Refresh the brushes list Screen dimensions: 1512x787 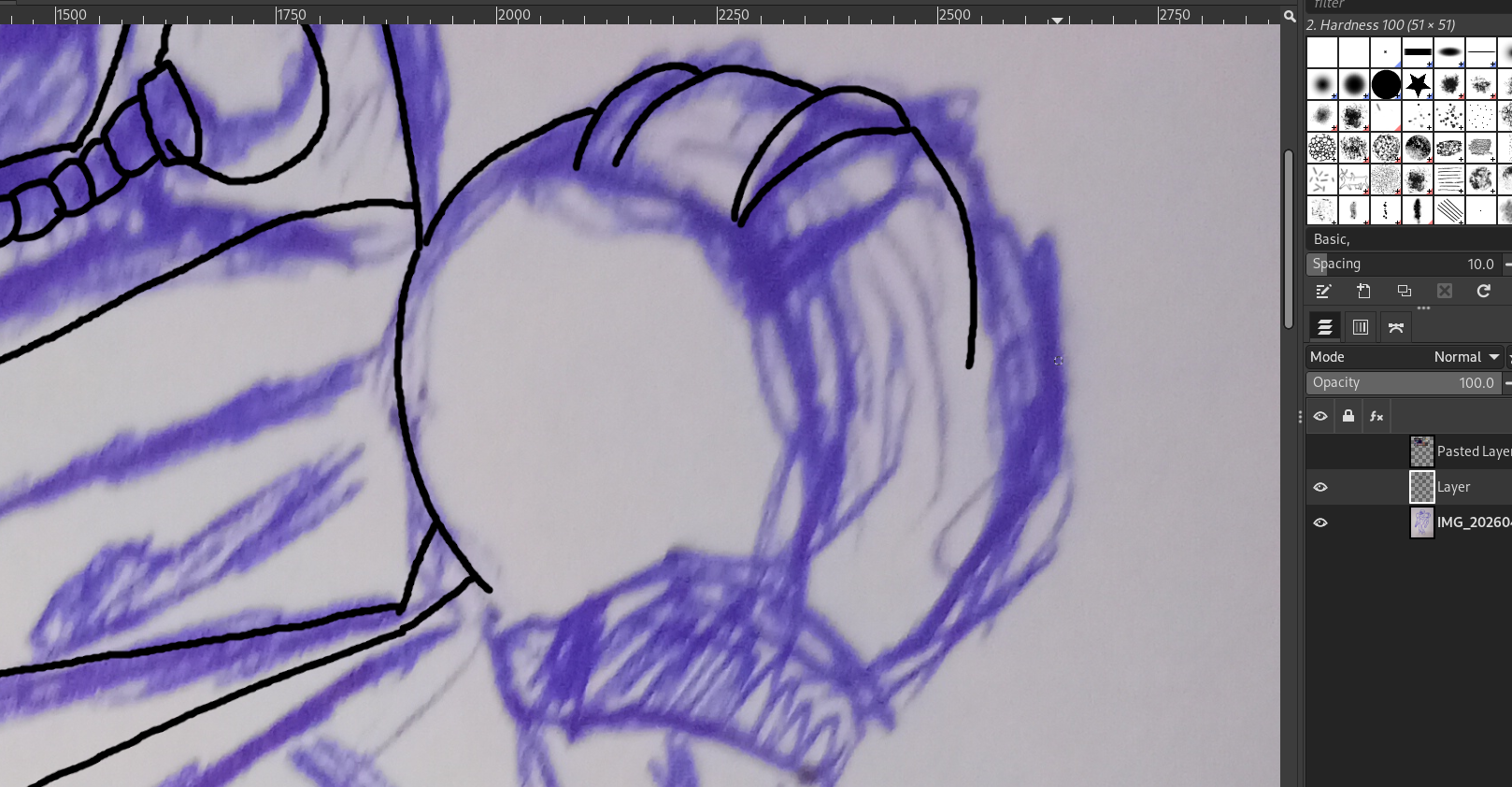click(x=1483, y=292)
